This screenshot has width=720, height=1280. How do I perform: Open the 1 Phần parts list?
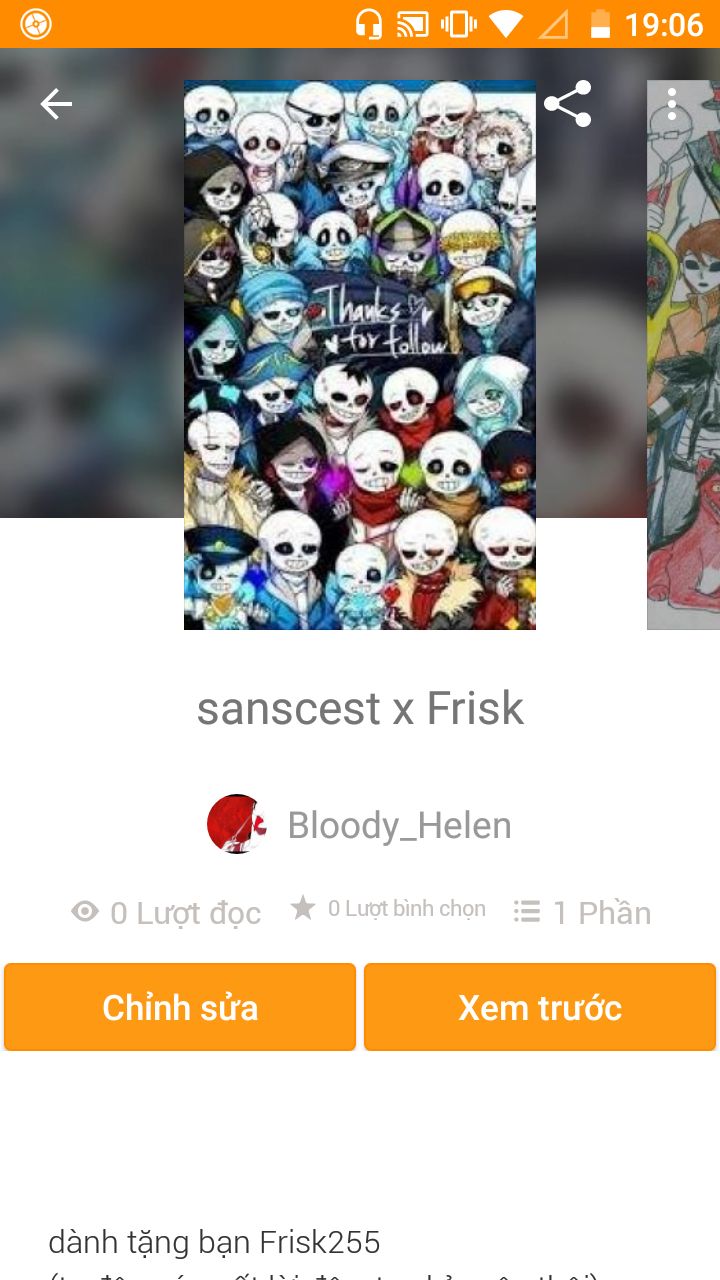pyautogui.click(x=602, y=913)
